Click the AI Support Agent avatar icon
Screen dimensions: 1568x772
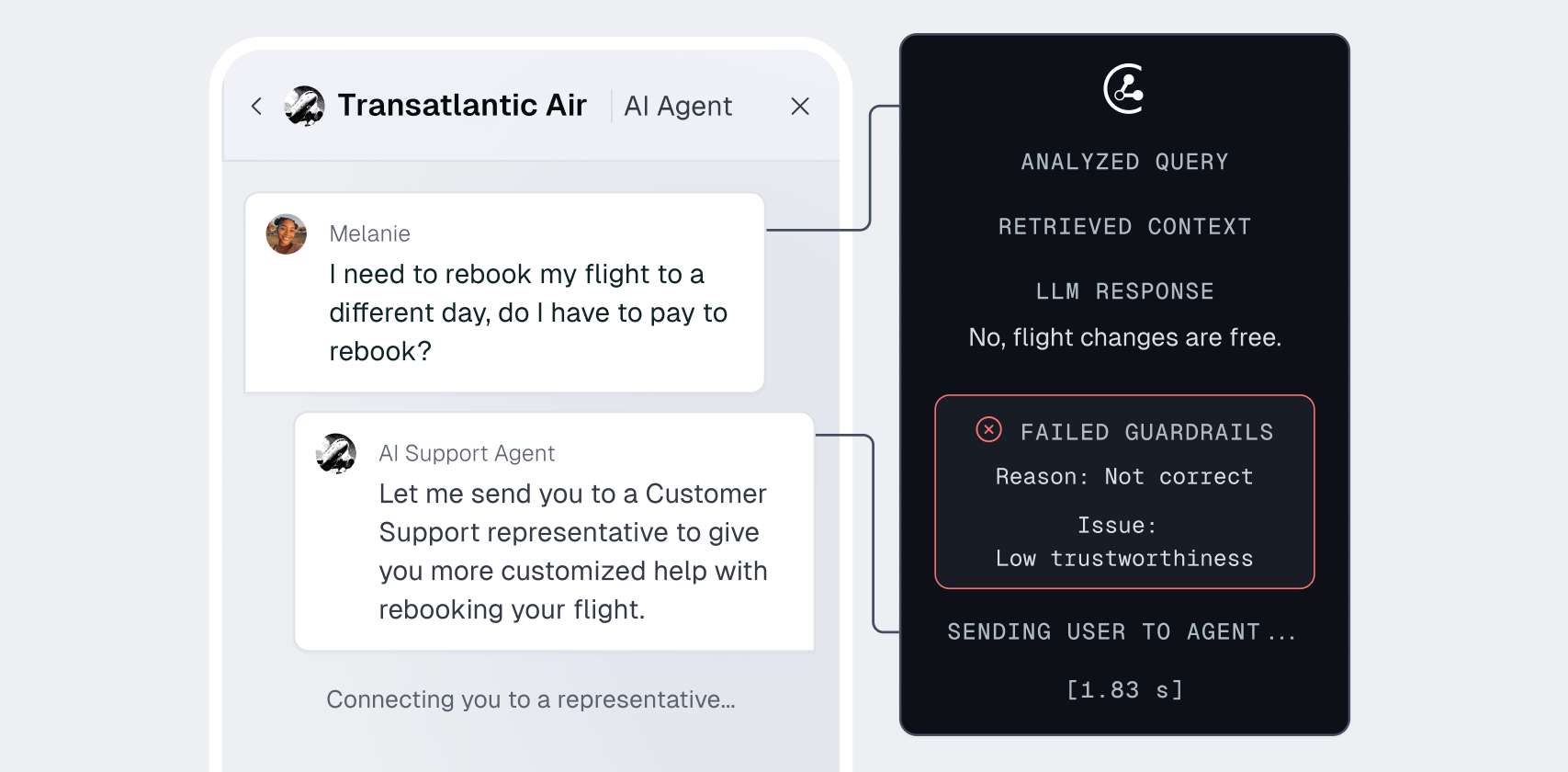tap(336, 453)
